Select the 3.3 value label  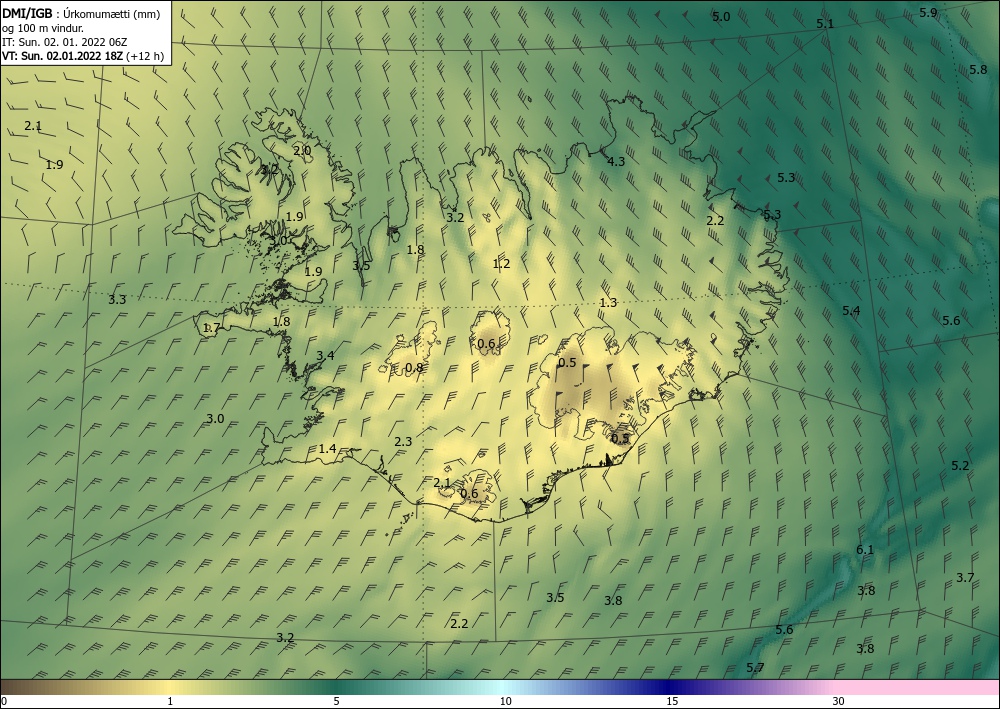coord(117,299)
